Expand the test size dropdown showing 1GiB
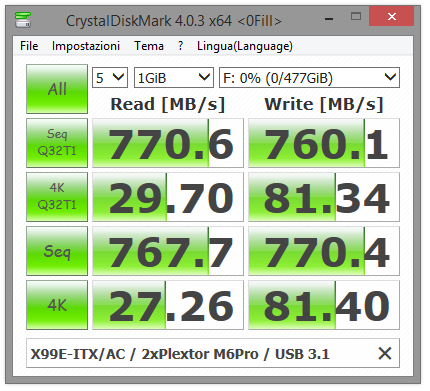 click(x=174, y=78)
